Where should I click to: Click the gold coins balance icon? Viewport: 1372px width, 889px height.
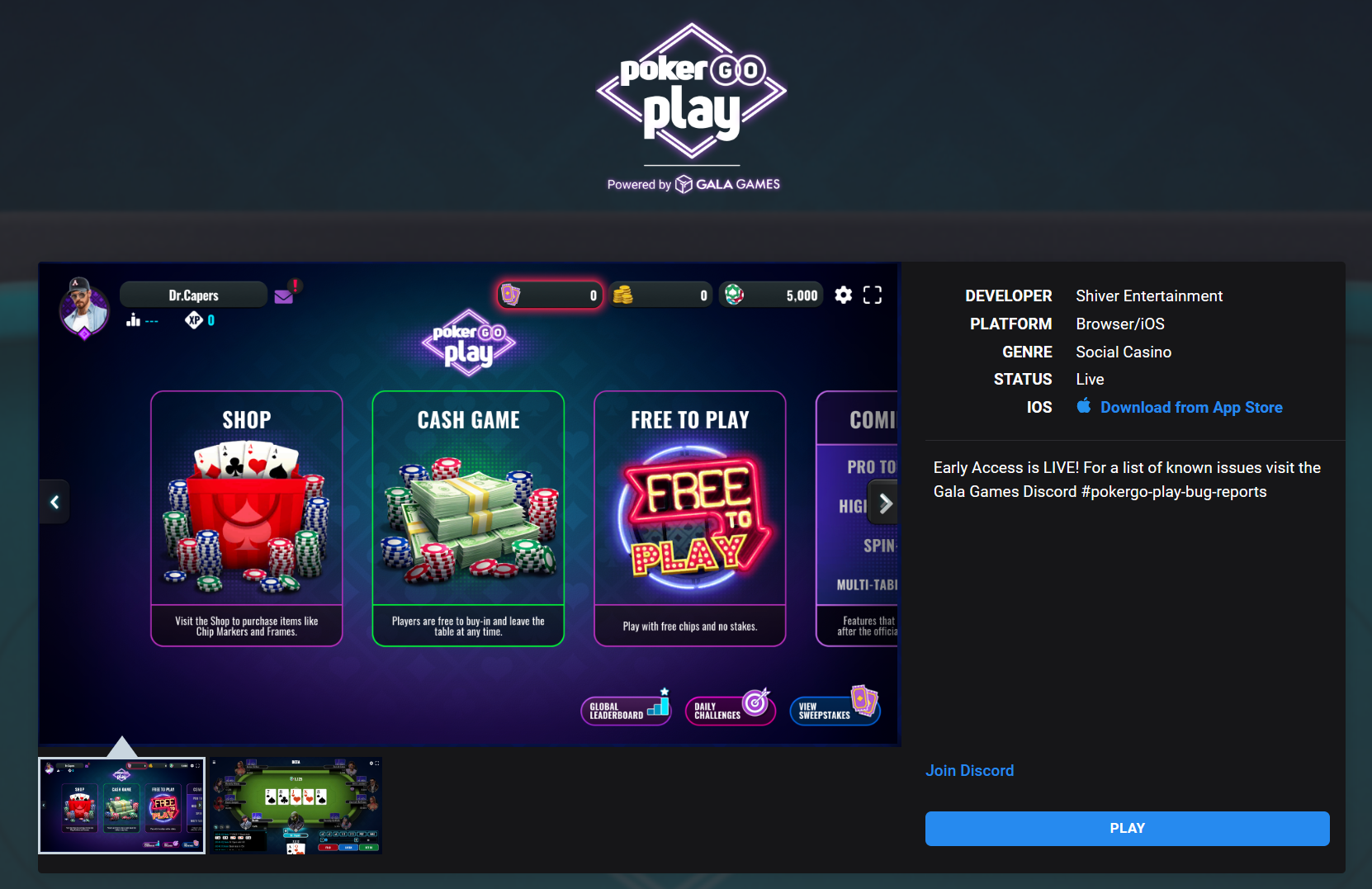(622, 295)
